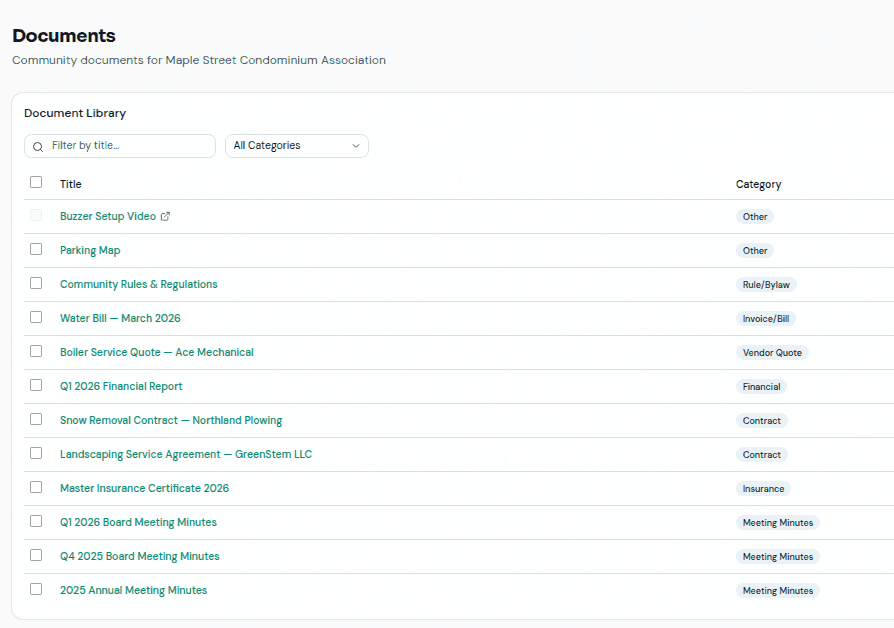
Task: Open the Buzzer Setup Video link
Action: point(108,216)
